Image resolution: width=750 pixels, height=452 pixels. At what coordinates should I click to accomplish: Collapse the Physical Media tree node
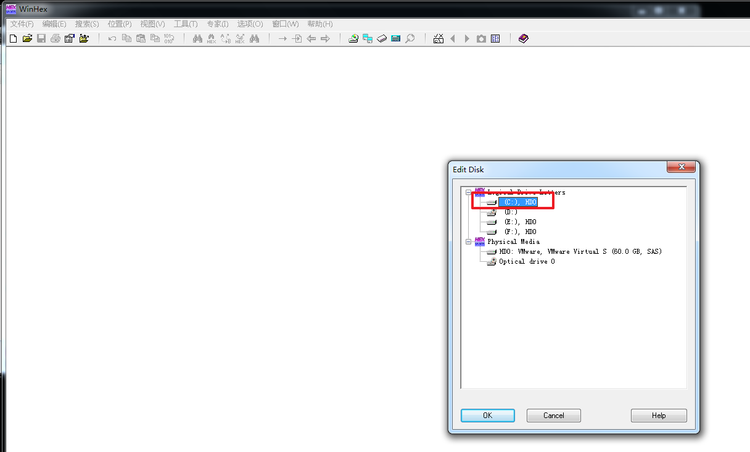(x=468, y=242)
